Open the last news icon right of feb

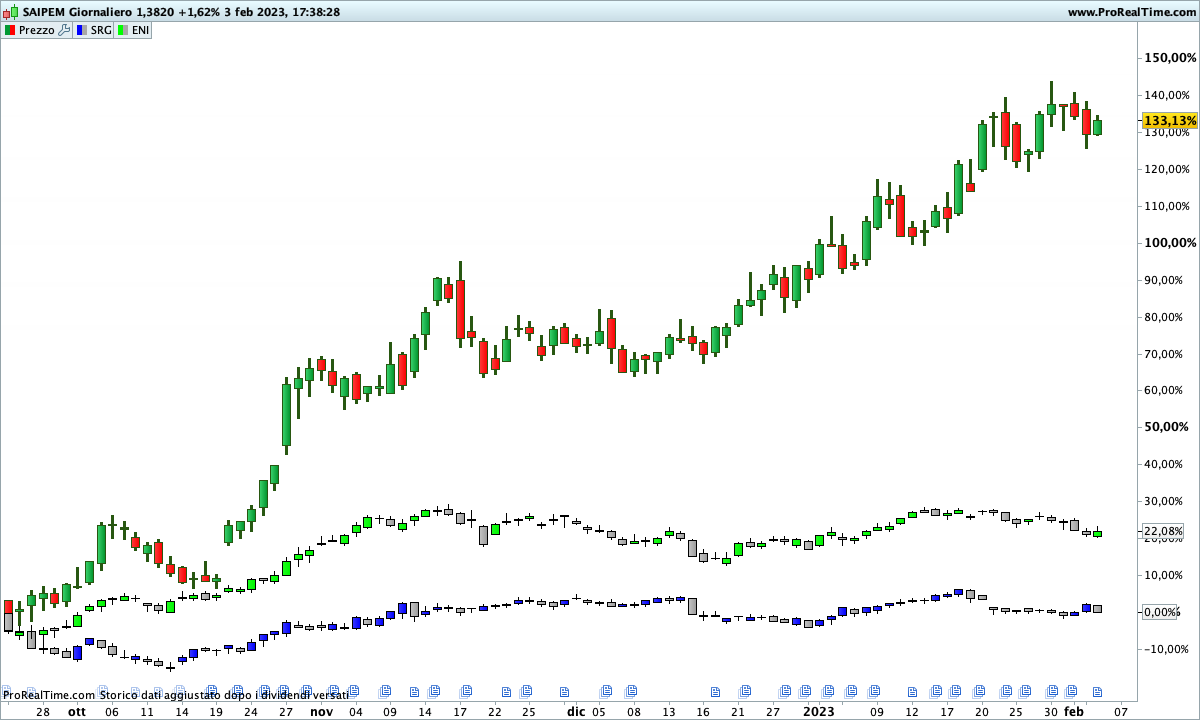click(x=1096, y=690)
